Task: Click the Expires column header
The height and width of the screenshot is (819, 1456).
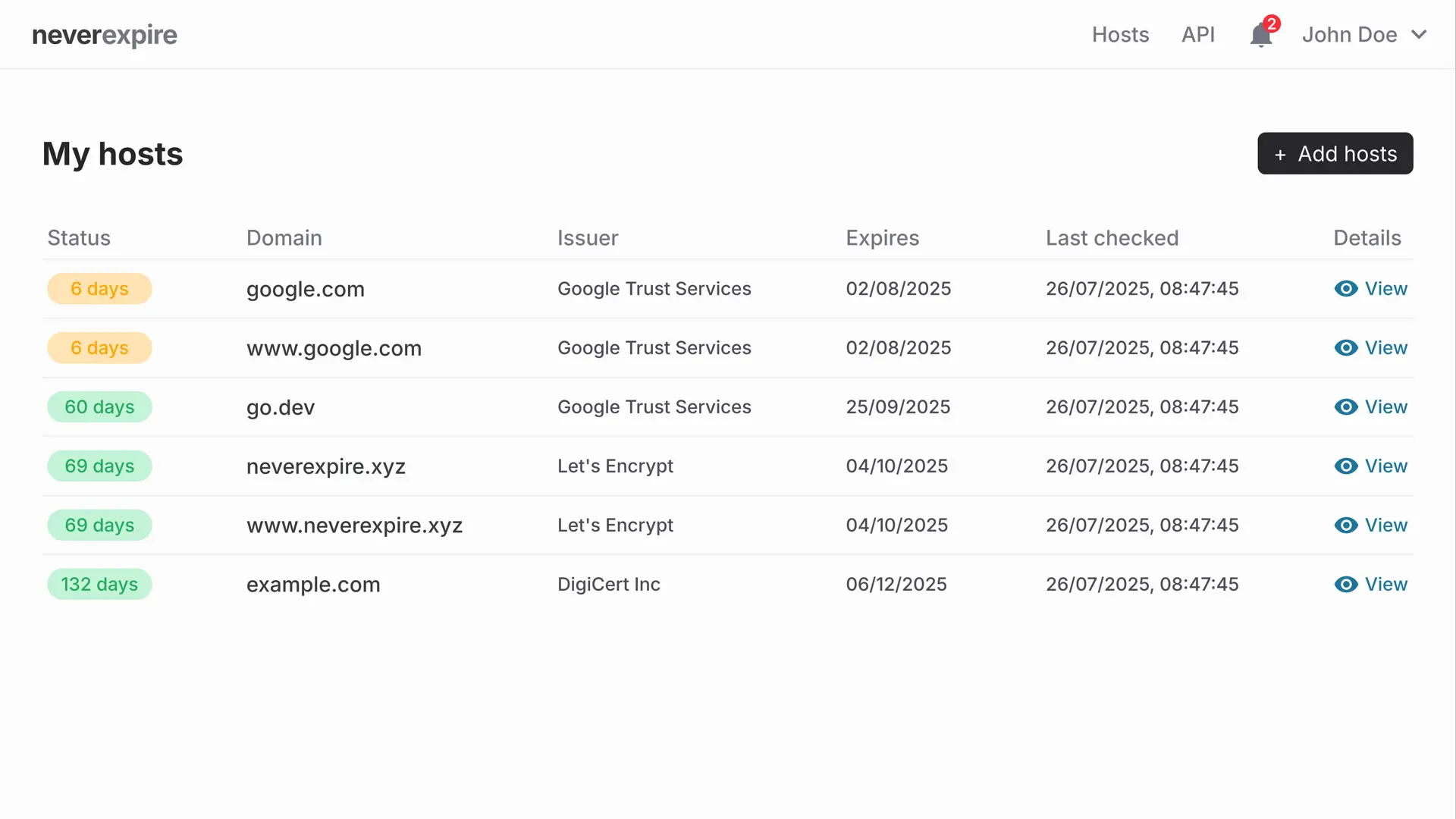Action: click(x=882, y=239)
